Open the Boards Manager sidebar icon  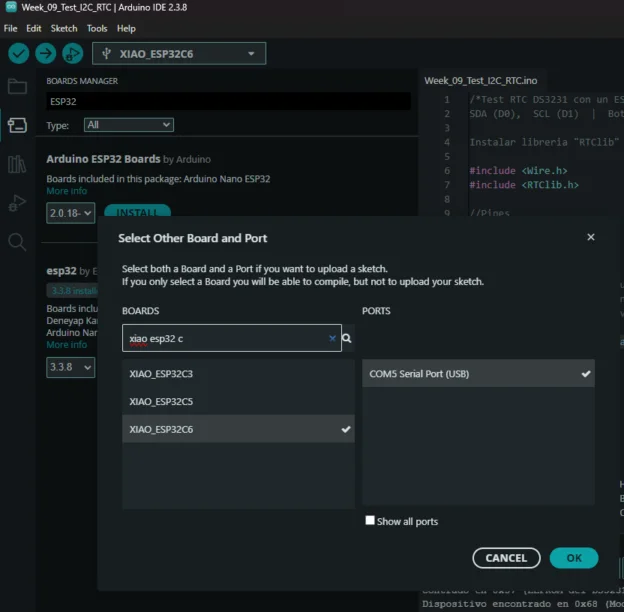pyautogui.click(x=17, y=125)
